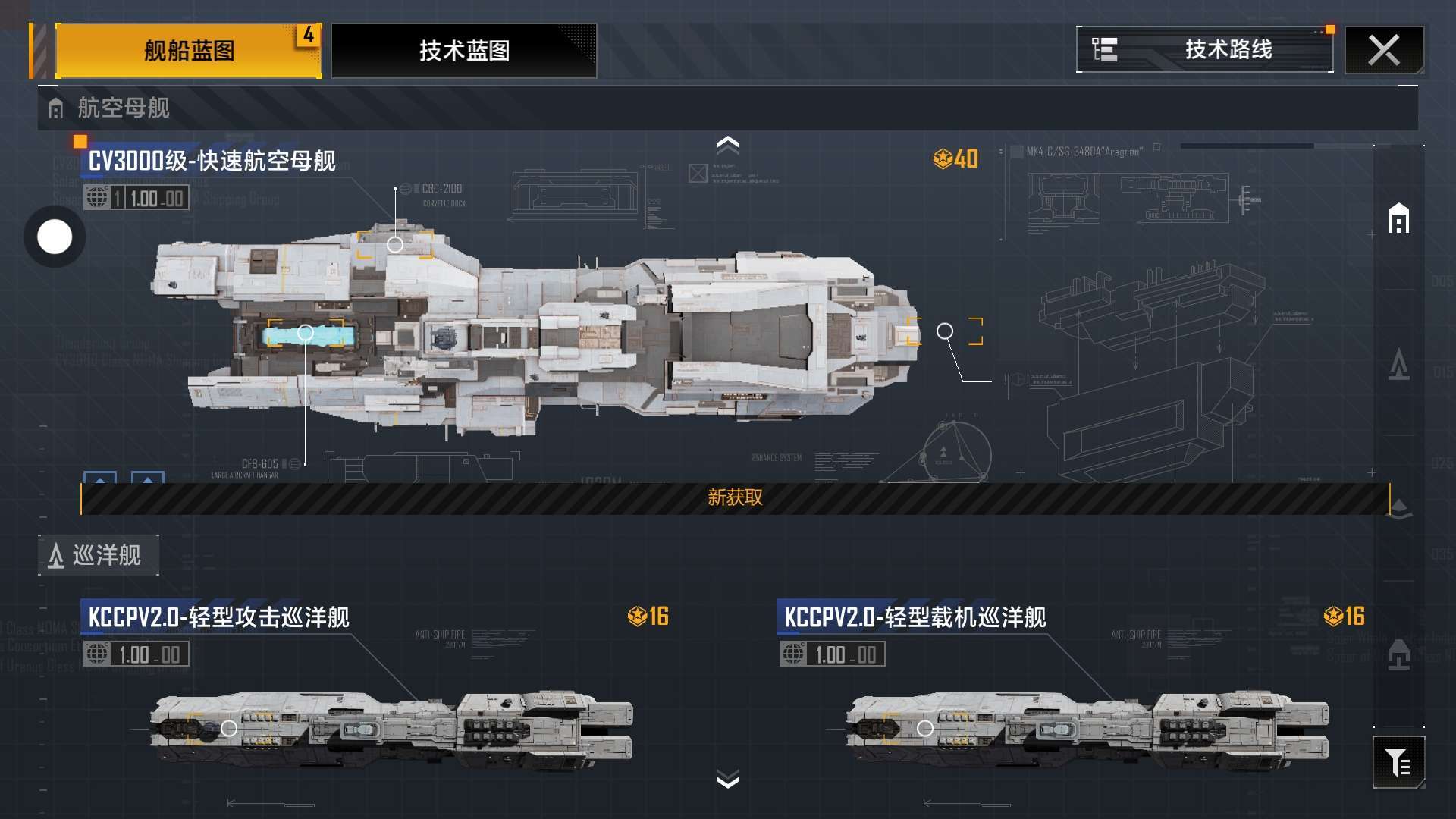Viewport: 1456px width, 819px height.
Task: Select the glowing aircraft hangar module node
Action: [305, 332]
